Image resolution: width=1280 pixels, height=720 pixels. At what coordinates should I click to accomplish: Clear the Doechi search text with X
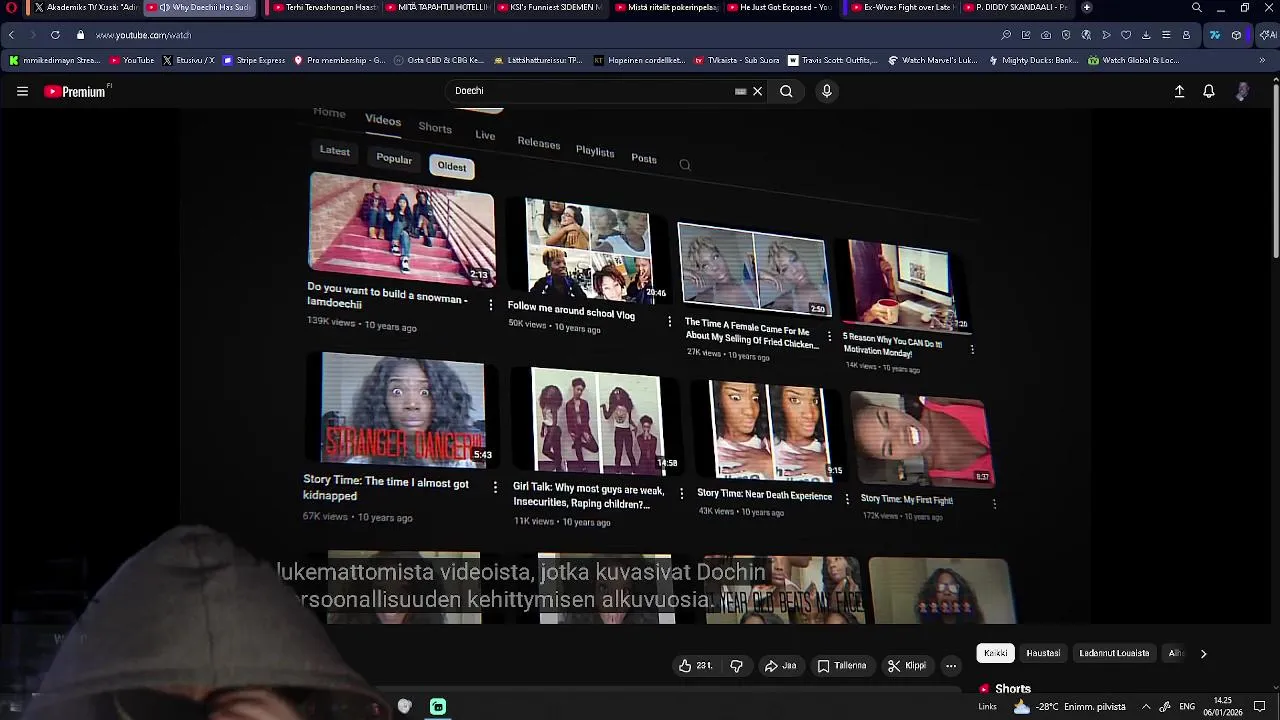point(757,91)
